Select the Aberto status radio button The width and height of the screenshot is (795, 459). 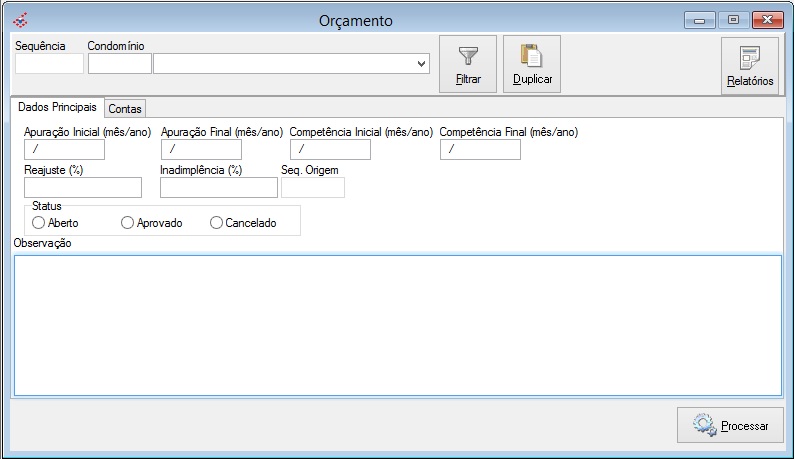pos(38,223)
